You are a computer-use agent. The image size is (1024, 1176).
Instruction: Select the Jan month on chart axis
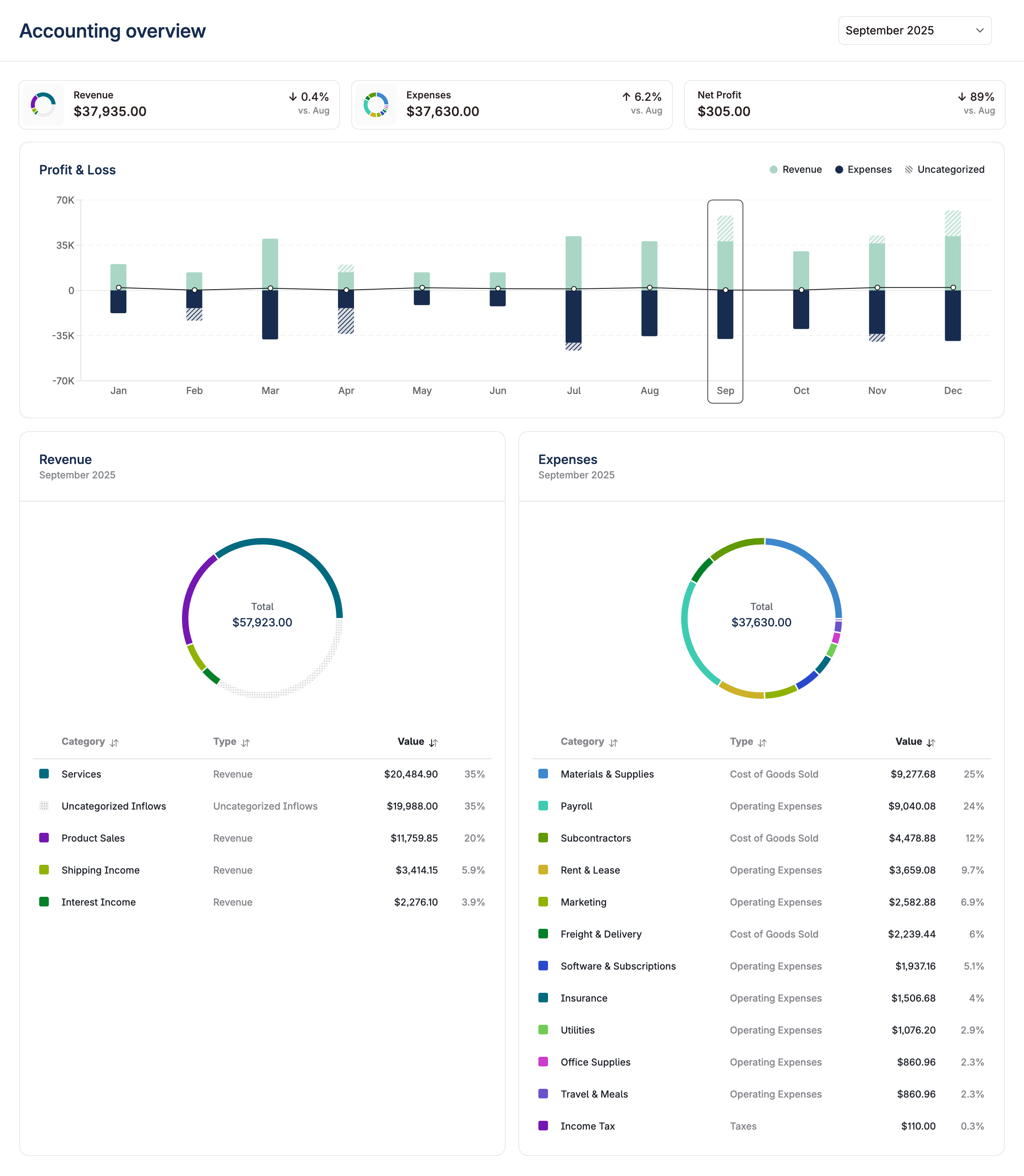pyautogui.click(x=118, y=391)
